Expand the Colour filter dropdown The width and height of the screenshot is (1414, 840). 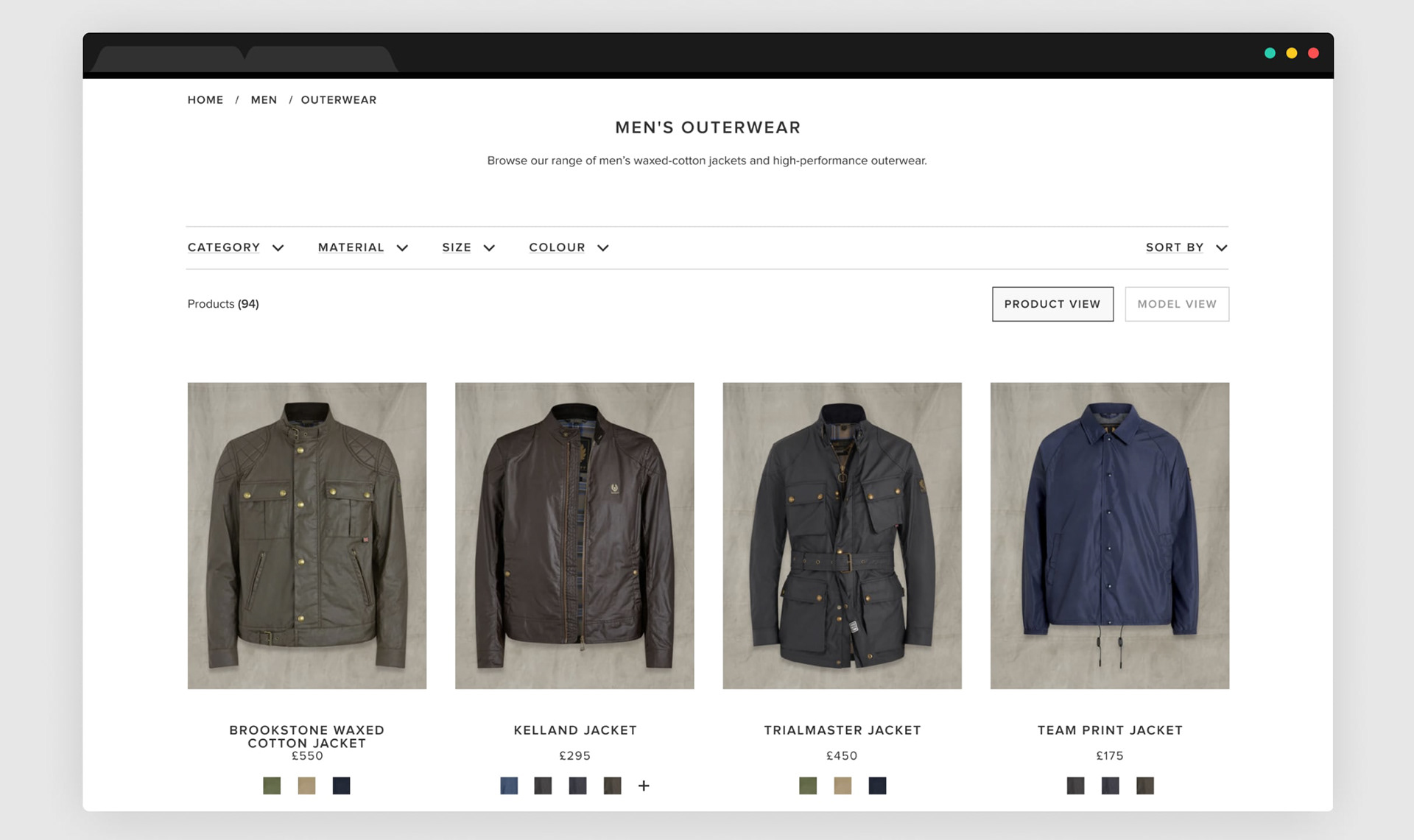tap(569, 247)
